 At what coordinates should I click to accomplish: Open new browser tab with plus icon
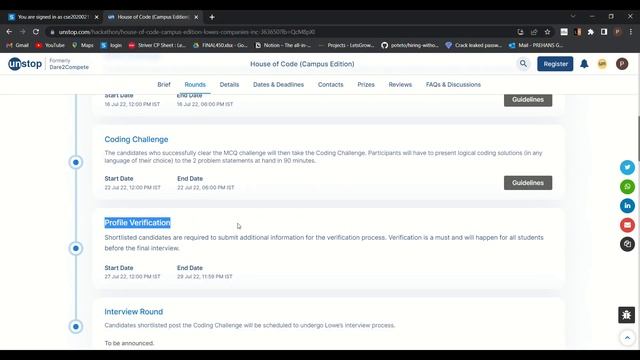tap(212, 17)
